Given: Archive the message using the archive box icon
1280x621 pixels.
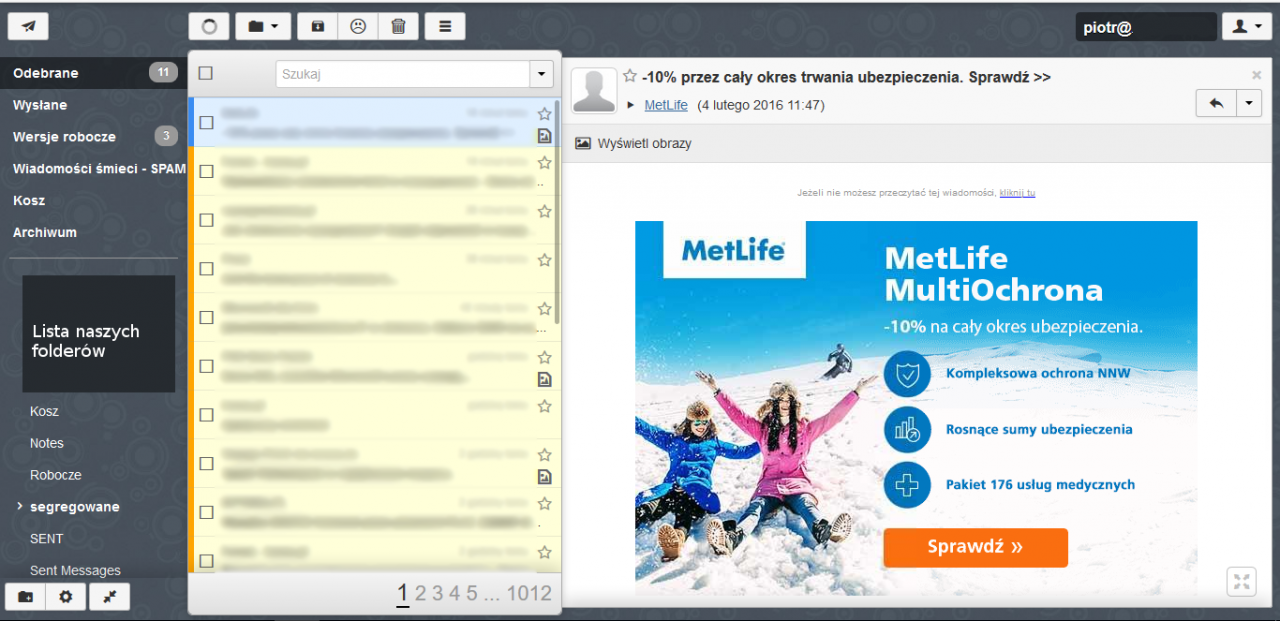Looking at the screenshot, I should (x=318, y=26).
